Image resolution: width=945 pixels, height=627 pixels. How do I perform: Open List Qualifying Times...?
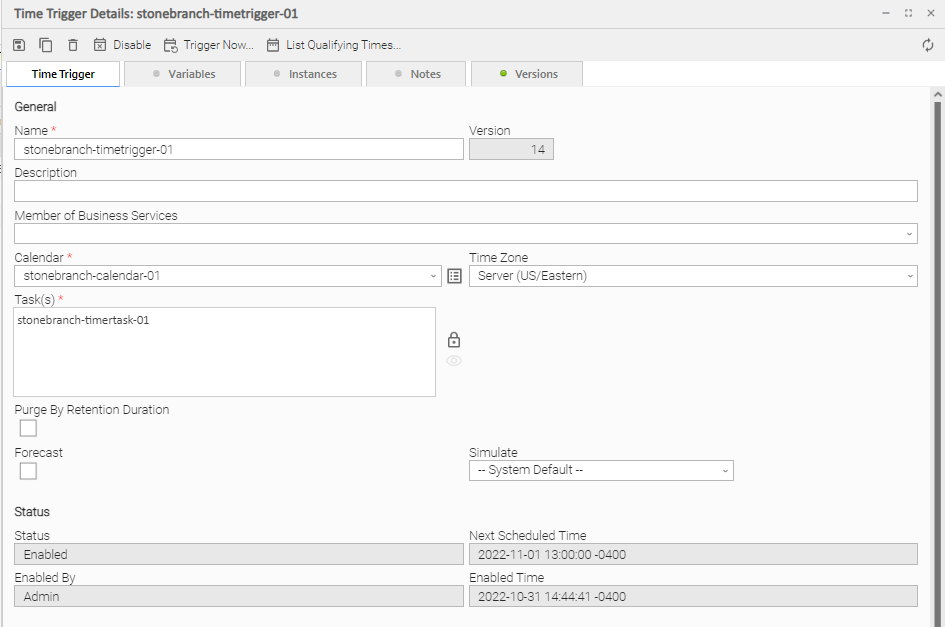pos(334,45)
